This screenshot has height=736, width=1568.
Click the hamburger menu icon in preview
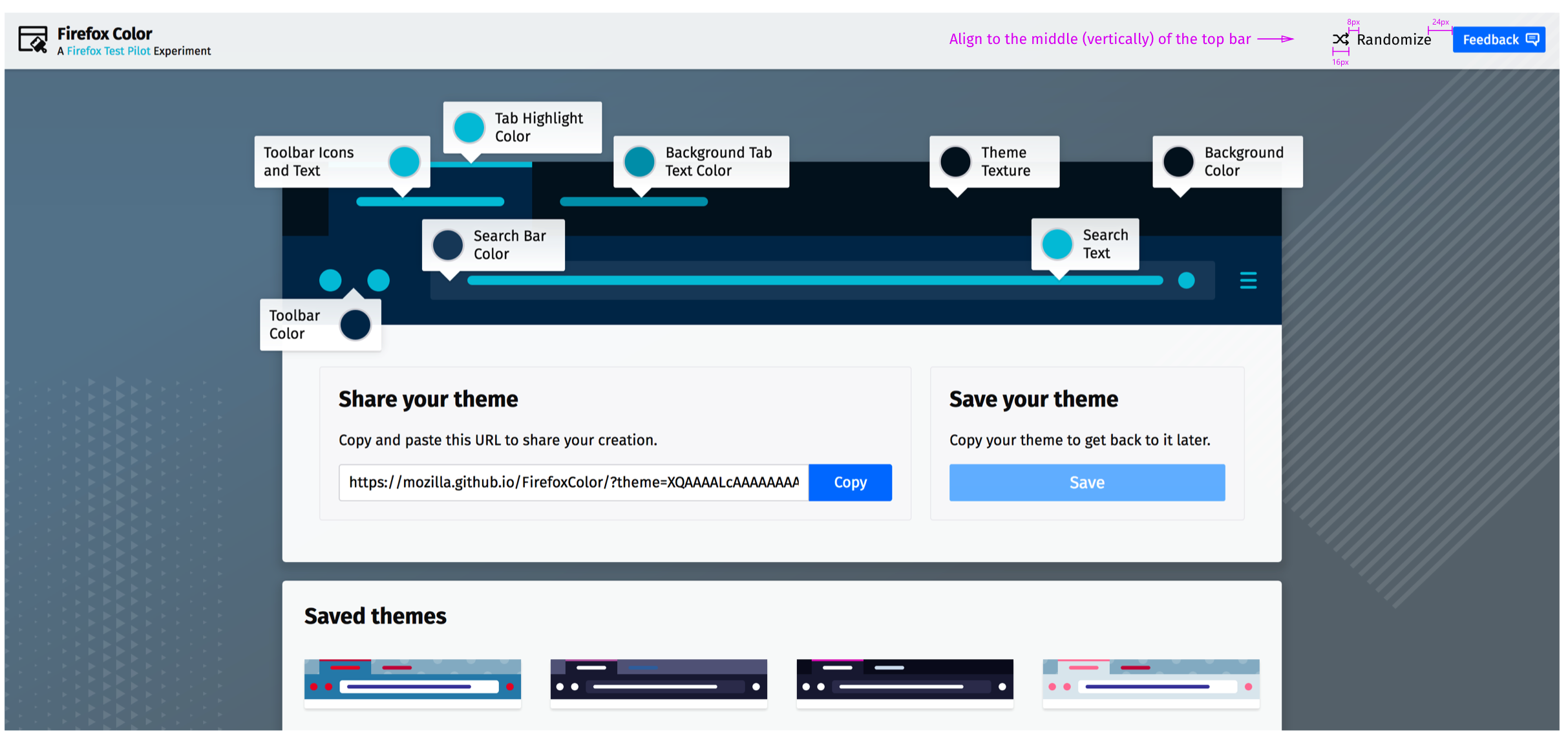[x=1247, y=280]
